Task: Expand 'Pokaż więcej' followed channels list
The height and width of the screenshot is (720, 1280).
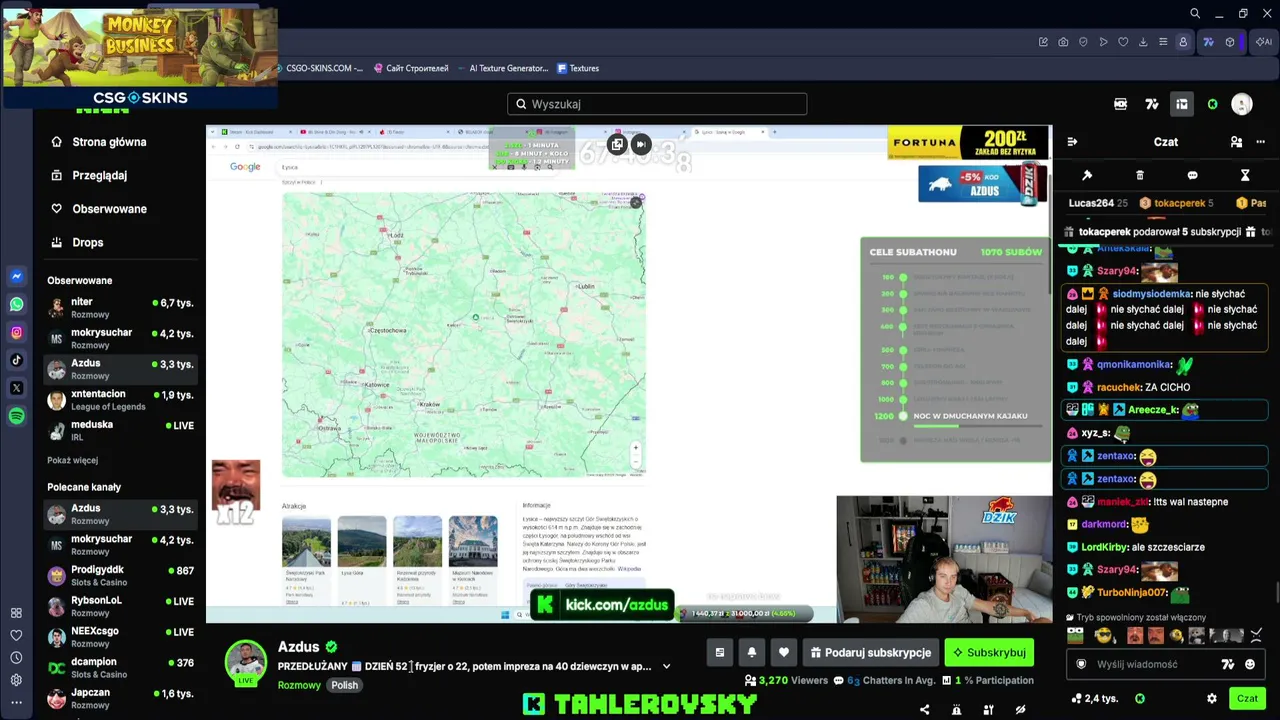Action: 72,460
